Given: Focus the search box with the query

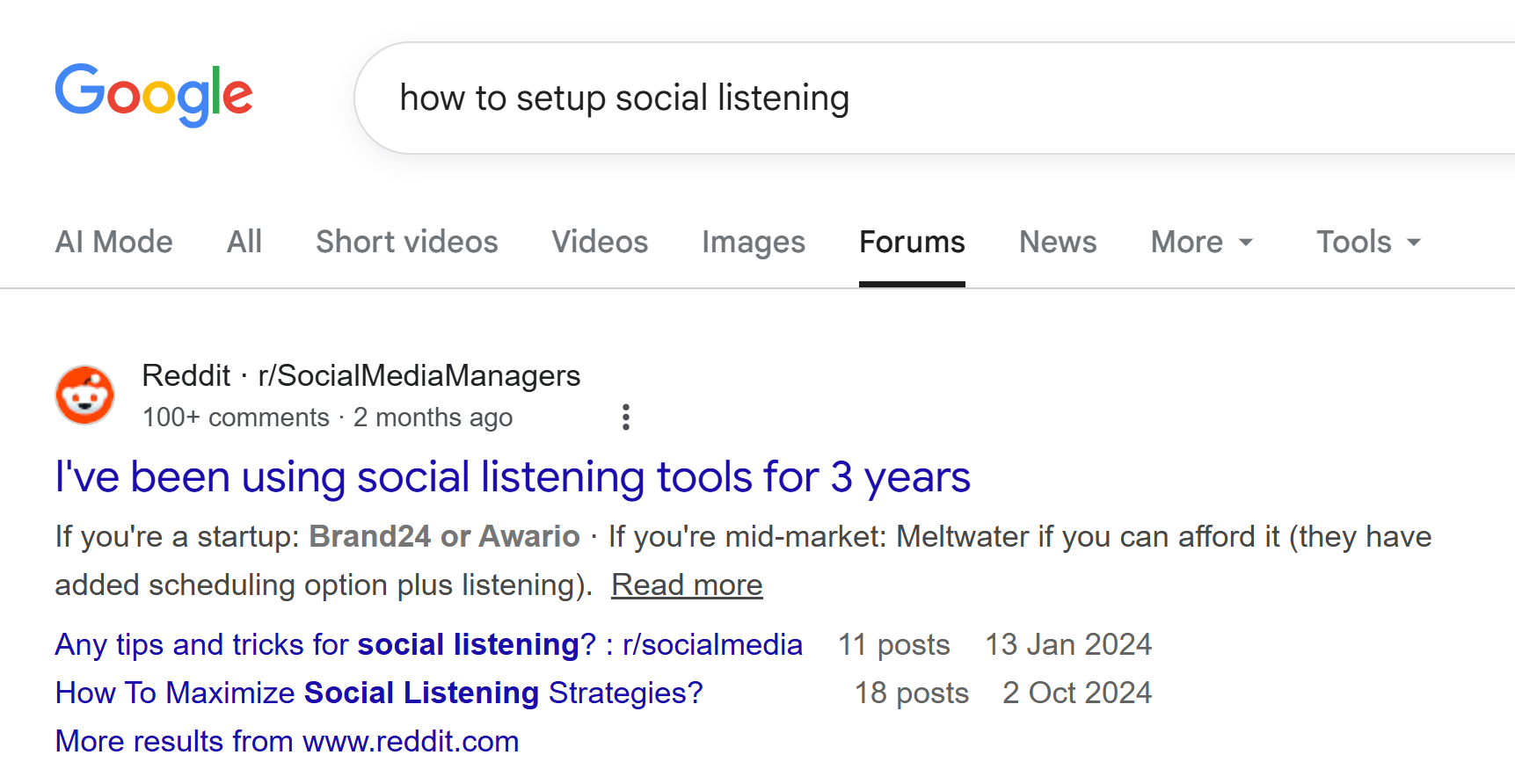Looking at the screenshot, I should click(x=879, y=98).
